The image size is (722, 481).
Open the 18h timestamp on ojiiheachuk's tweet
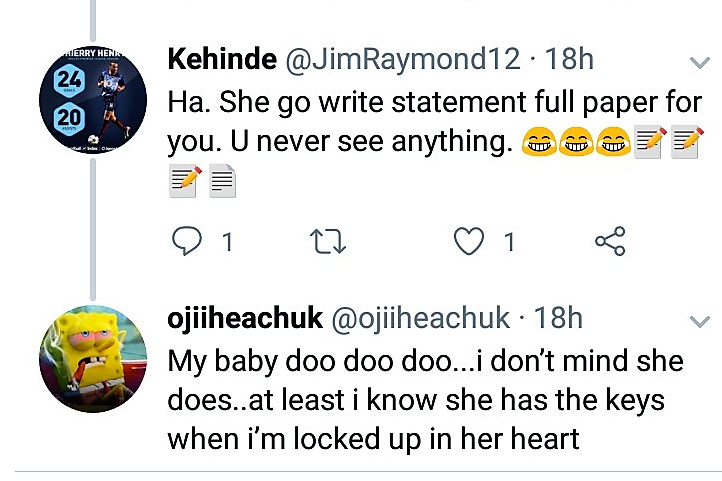tap(558, 319)
